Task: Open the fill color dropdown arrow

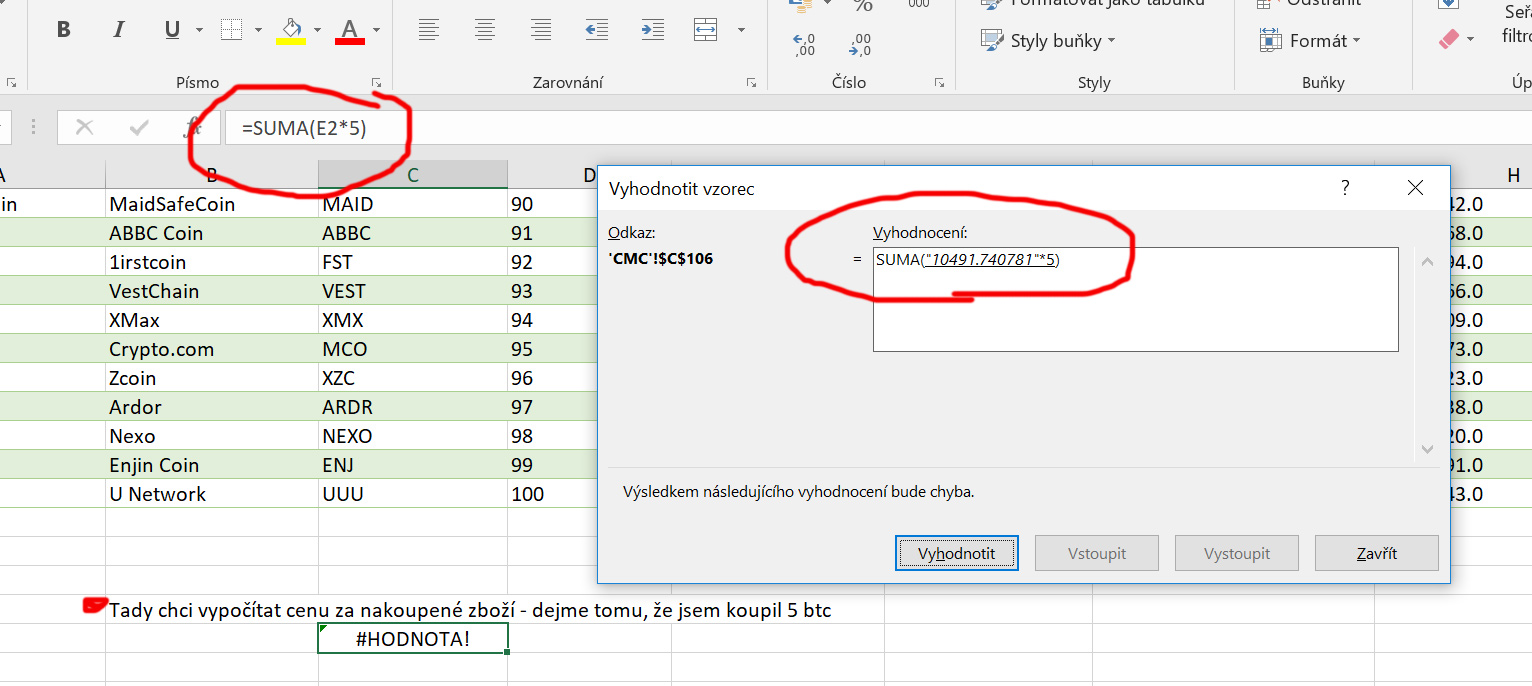Action: (x=316, y=30)
